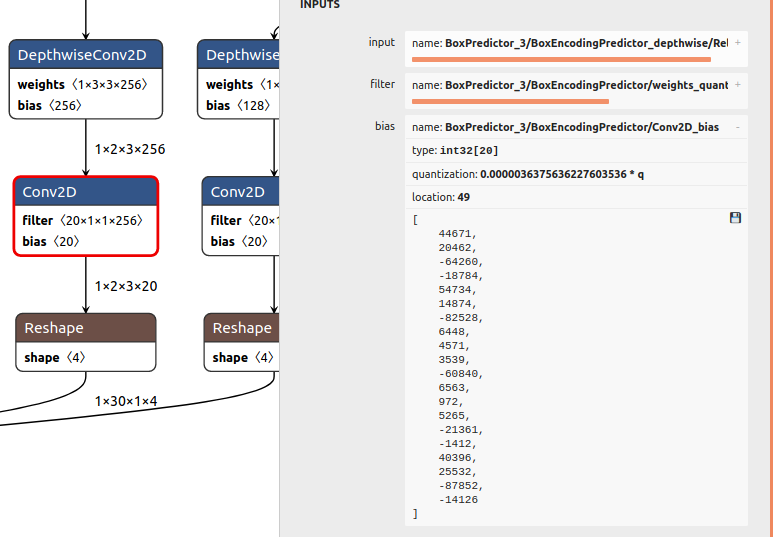Save bias tensor data with floppy icon
Image resolution: width=773 pixels, height=537 pixels.
pos(735,218)
